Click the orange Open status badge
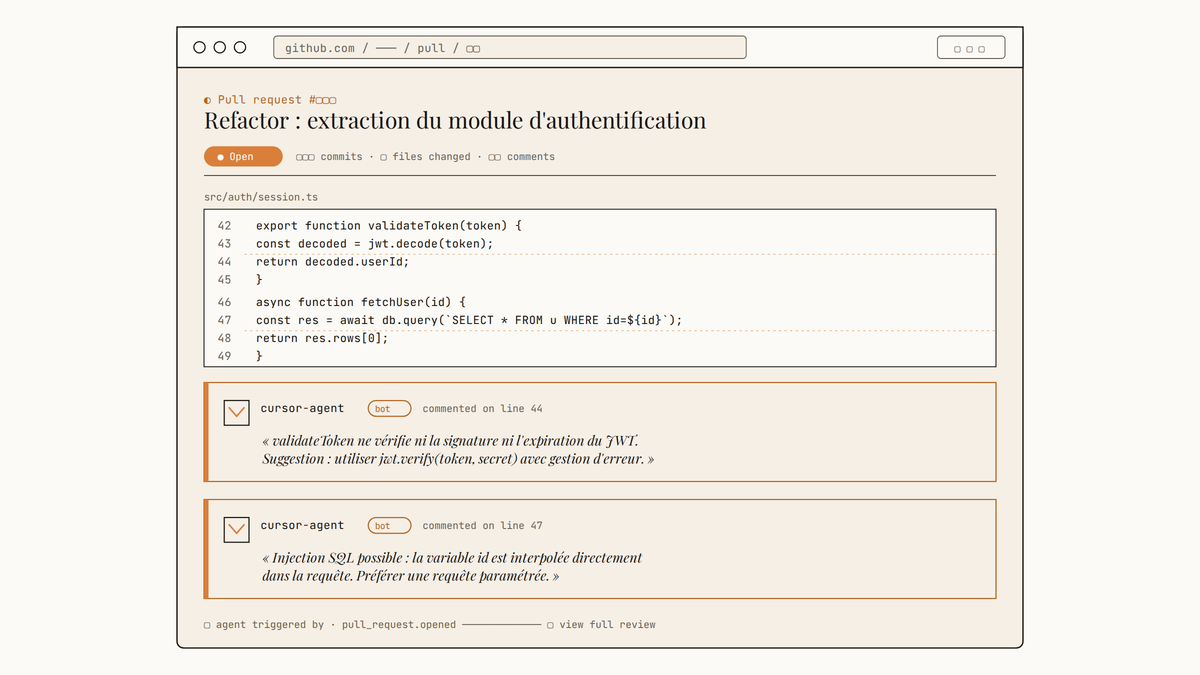This screenshot has width=1200, height=675. 243,157
